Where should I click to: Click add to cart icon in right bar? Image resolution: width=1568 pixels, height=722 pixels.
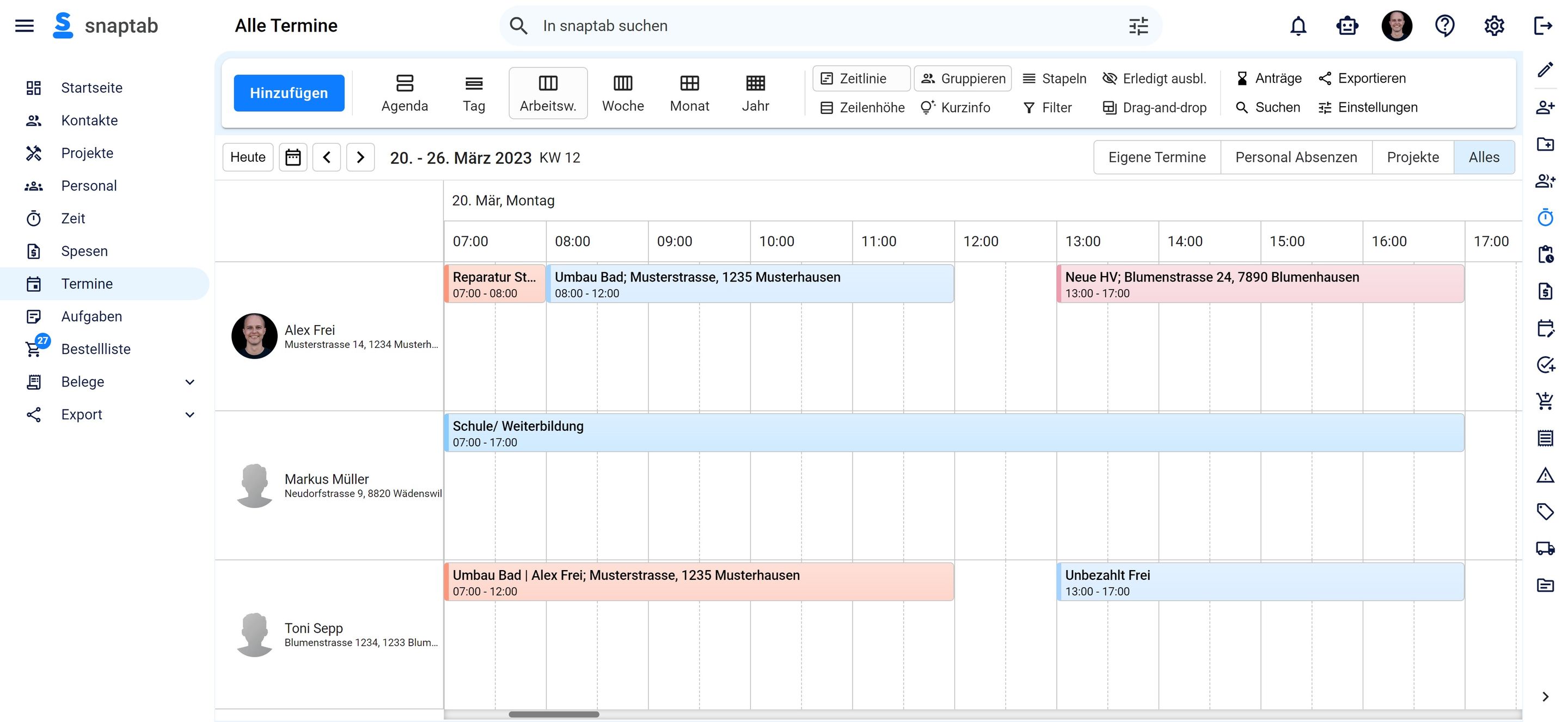pos(1545,401)
